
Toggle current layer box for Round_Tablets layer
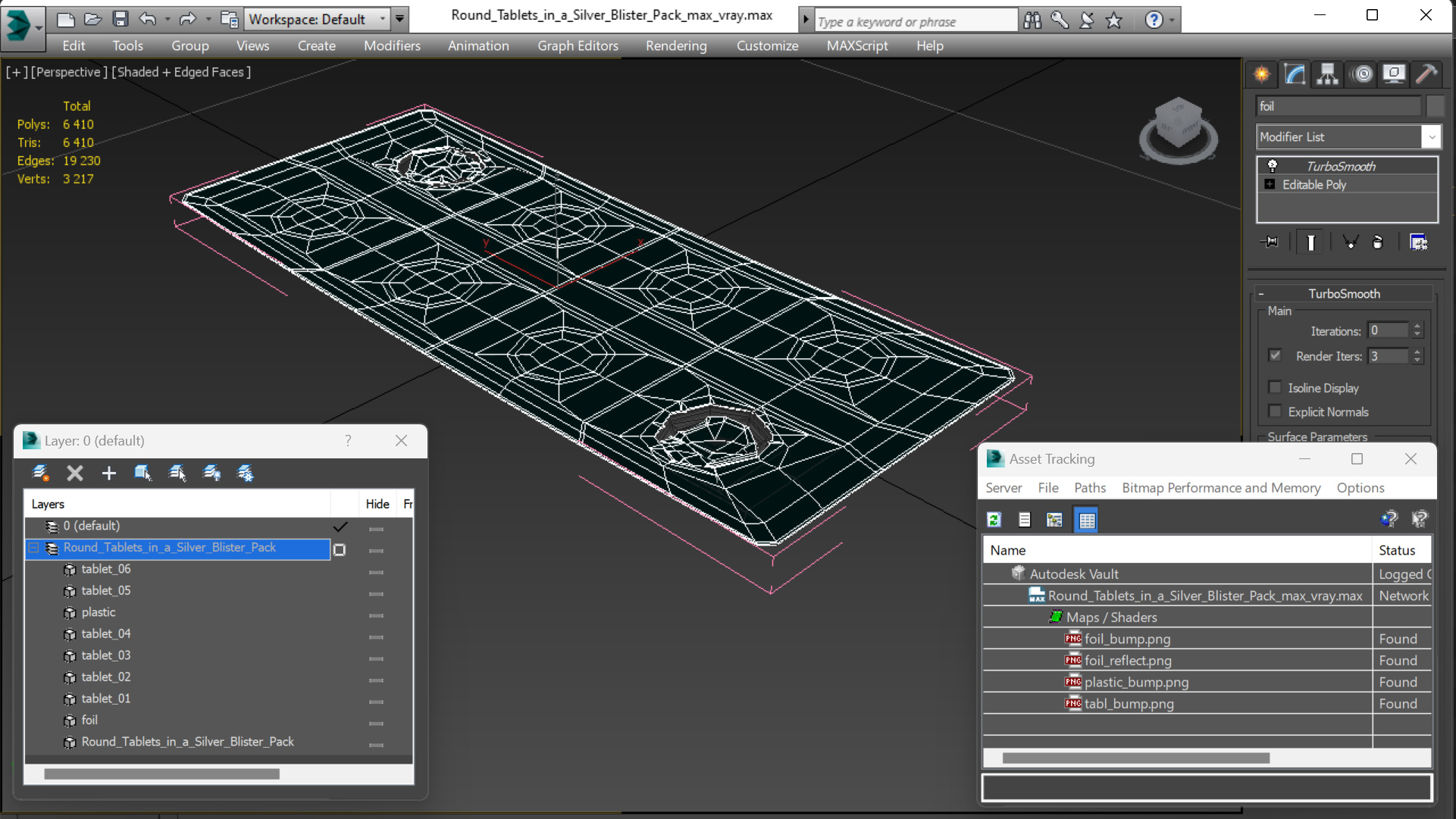(340, 550)
